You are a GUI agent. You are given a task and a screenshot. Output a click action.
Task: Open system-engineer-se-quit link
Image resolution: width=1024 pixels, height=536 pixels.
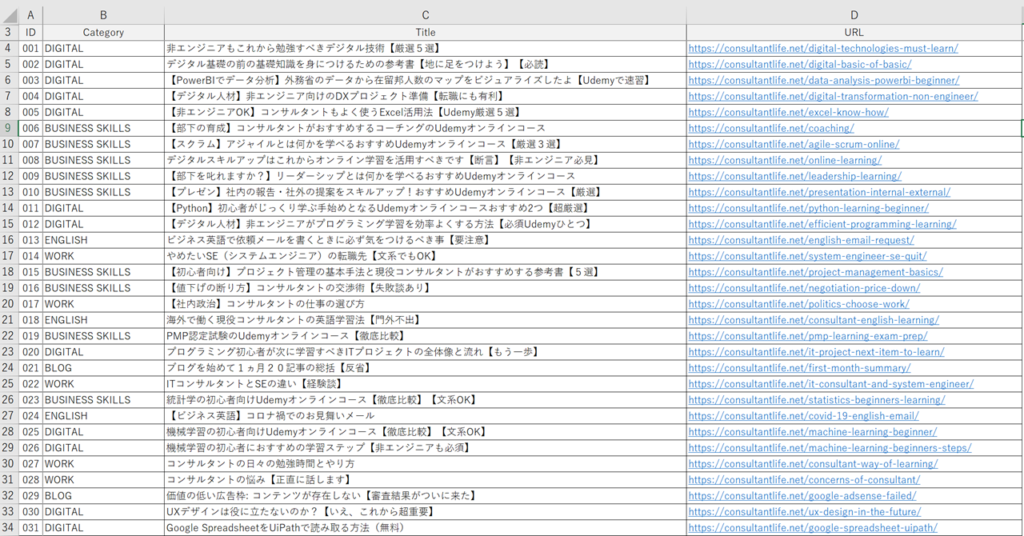pyautogui.click(x=807, y=256)
